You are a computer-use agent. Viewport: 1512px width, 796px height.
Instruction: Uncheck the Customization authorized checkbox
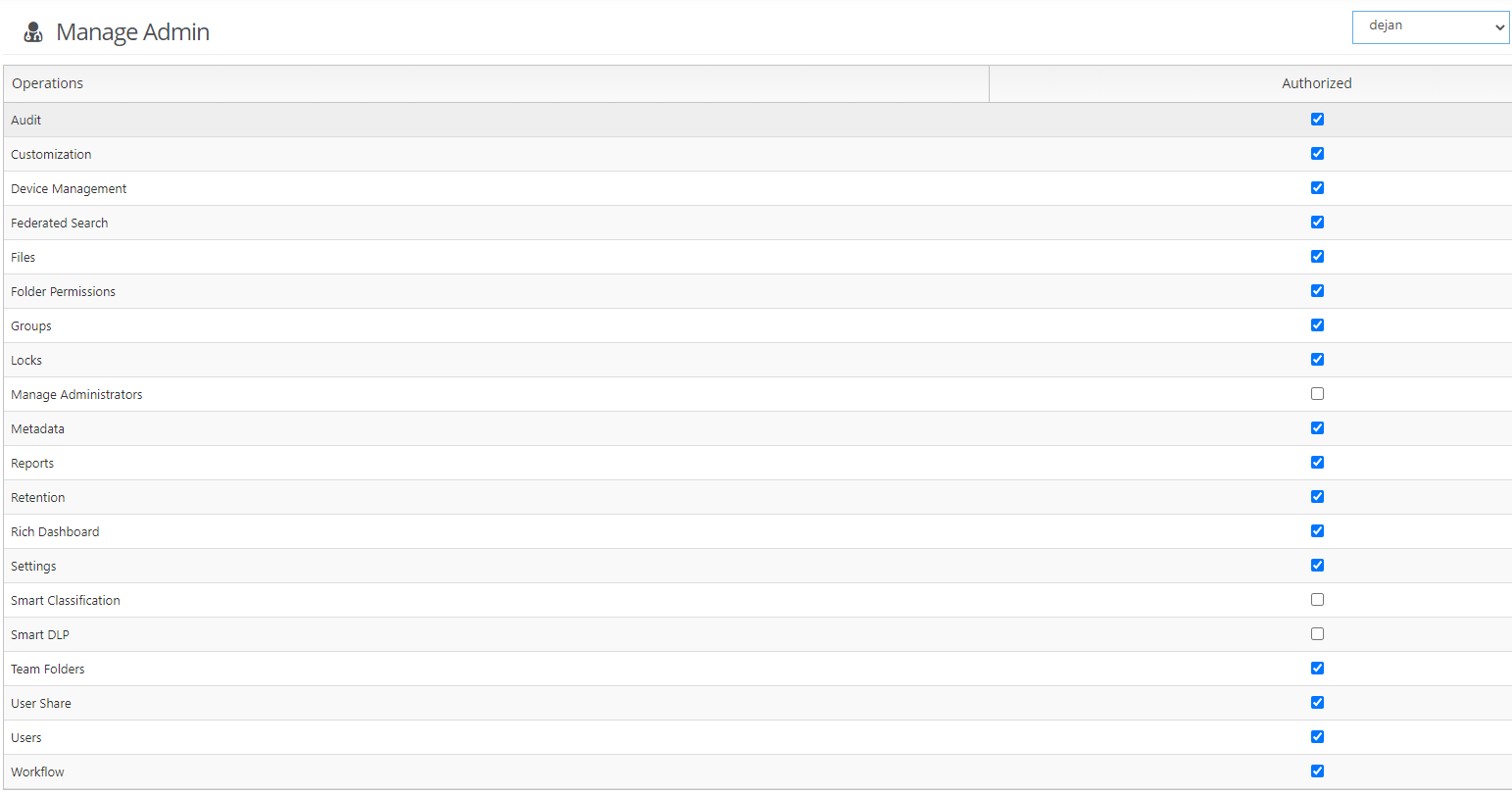(1317, 154)
